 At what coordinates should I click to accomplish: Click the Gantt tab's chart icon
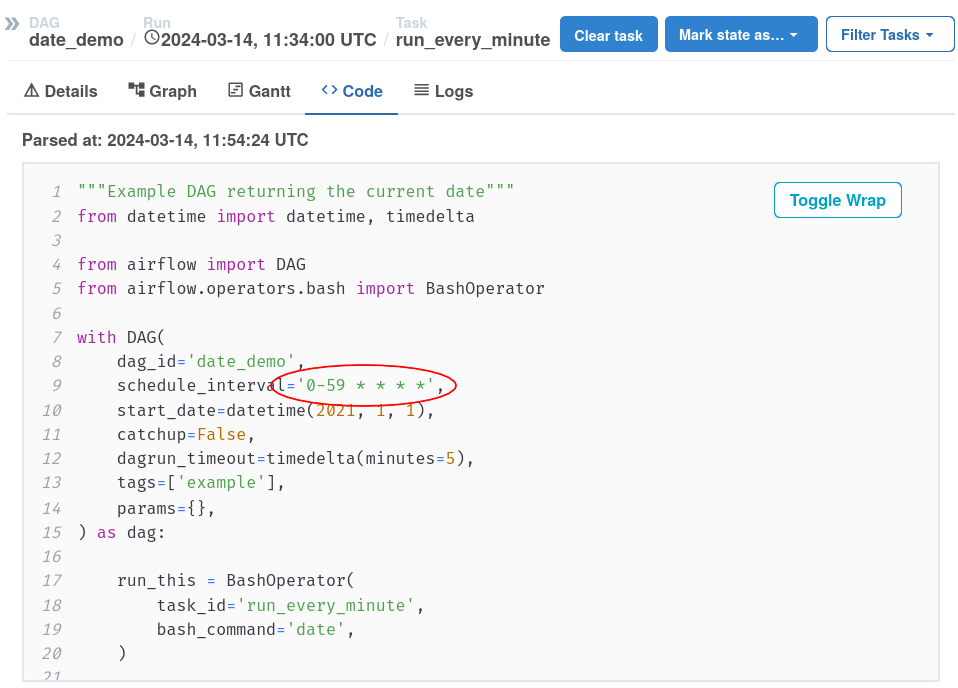click(x=236, y=90)
